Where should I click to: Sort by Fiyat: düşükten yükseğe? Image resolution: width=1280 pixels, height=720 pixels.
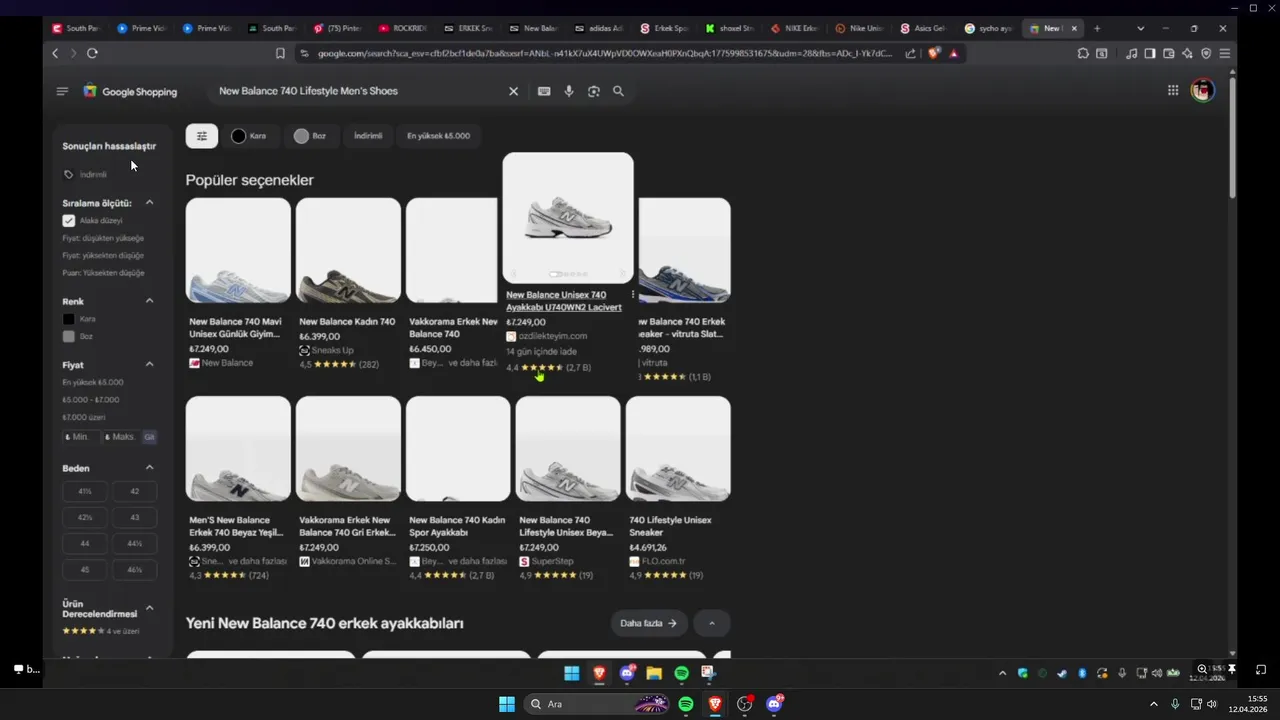point(103,238)
